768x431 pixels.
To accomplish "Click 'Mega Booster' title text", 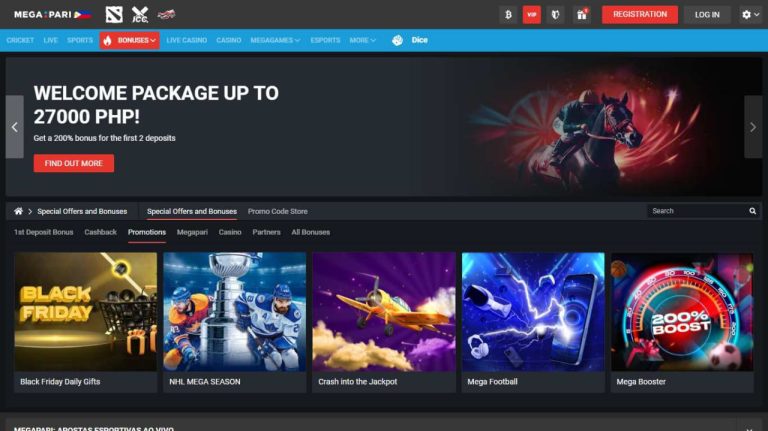I will [641, 382].
